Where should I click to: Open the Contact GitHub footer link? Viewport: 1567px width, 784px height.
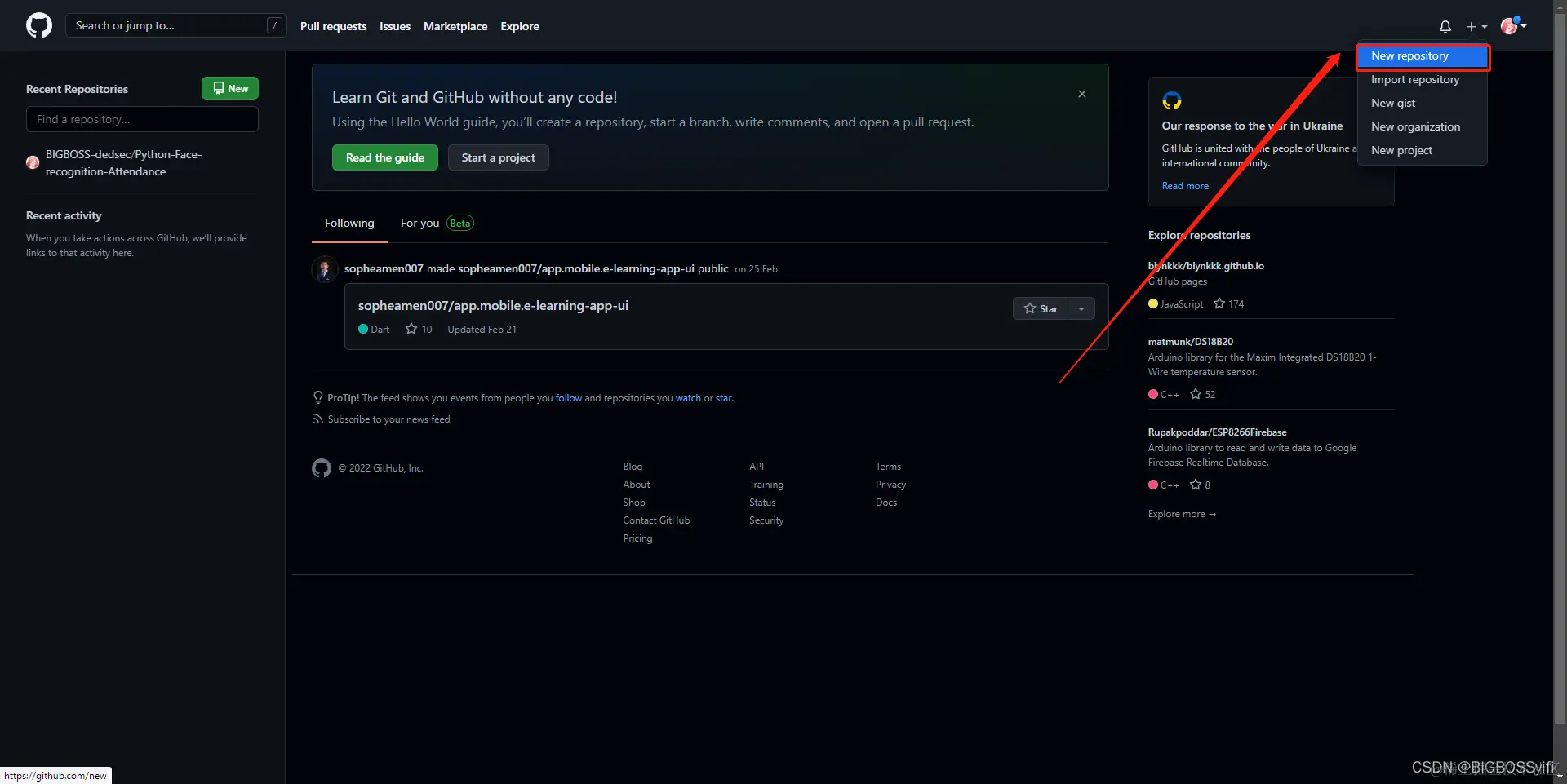656,520
